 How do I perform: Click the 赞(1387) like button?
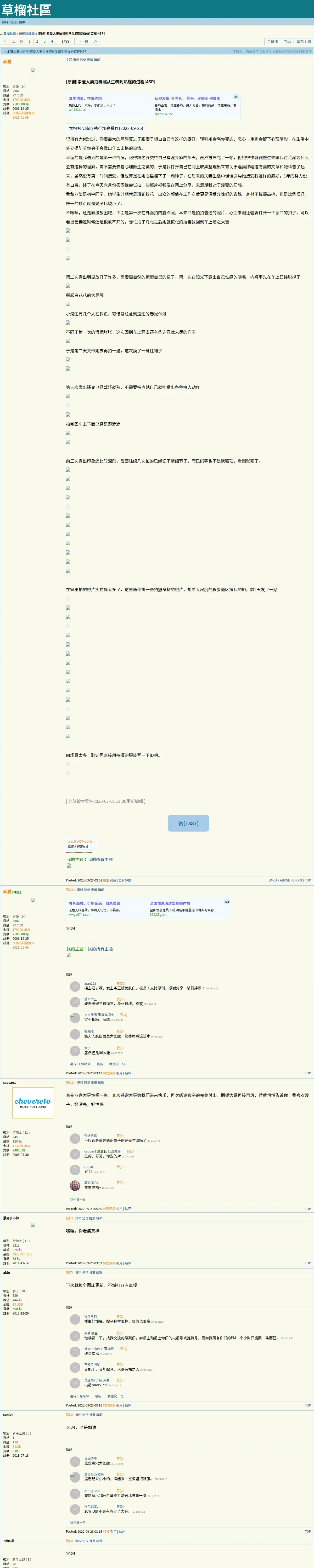(x=188, y=823)
